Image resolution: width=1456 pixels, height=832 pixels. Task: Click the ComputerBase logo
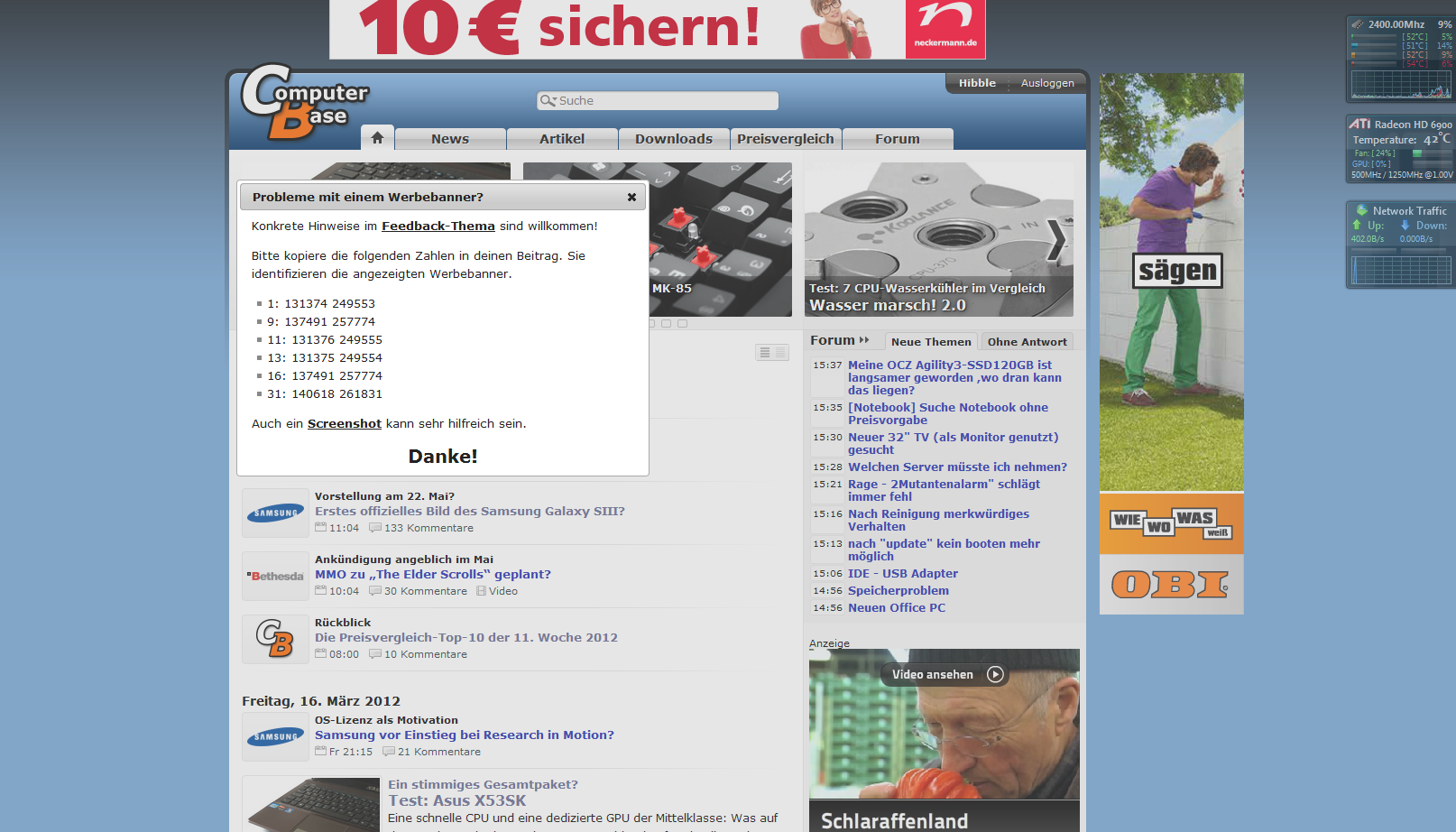coord(304,101)
